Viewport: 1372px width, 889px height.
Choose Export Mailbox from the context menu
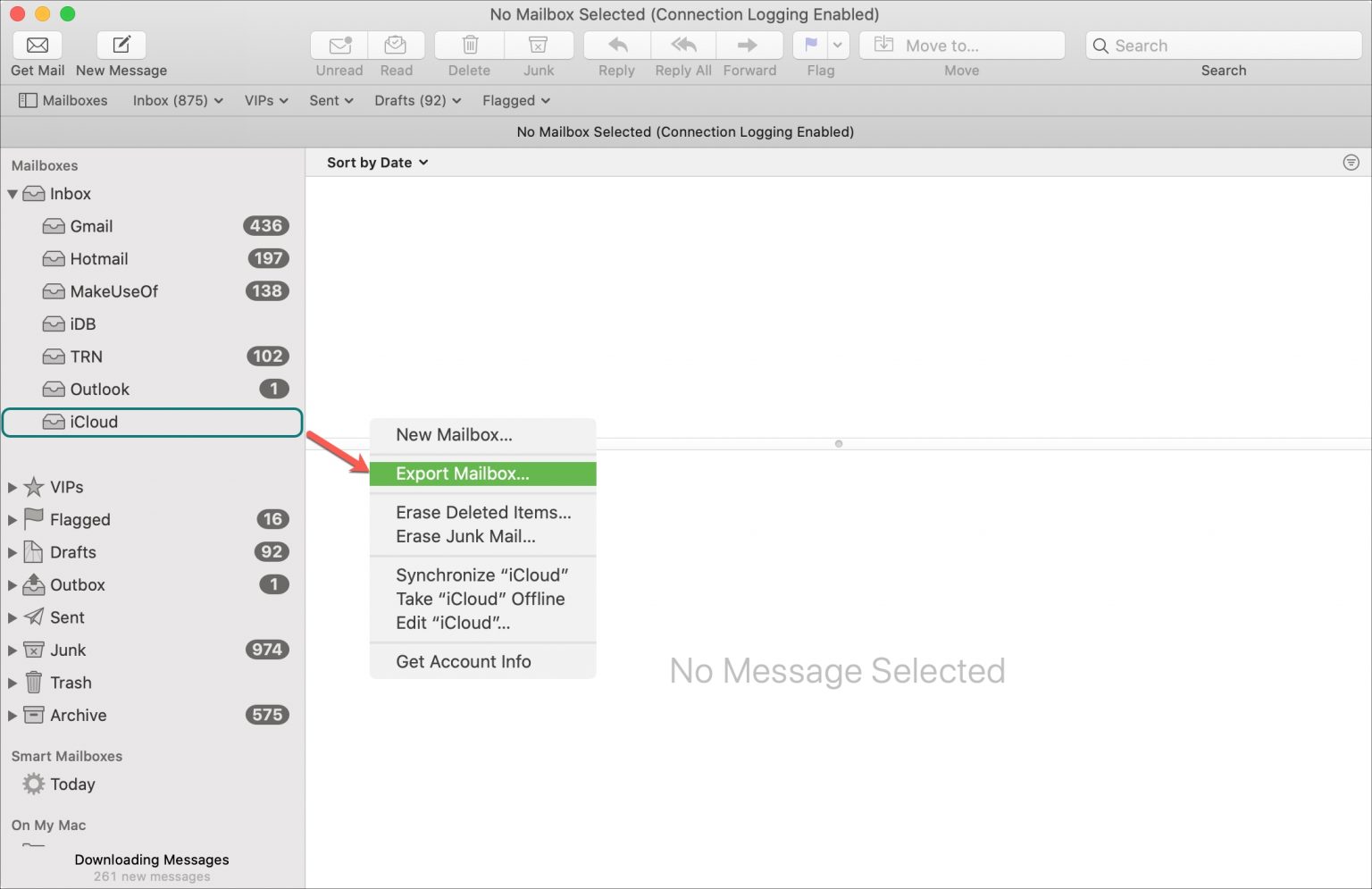pos(462,474)
